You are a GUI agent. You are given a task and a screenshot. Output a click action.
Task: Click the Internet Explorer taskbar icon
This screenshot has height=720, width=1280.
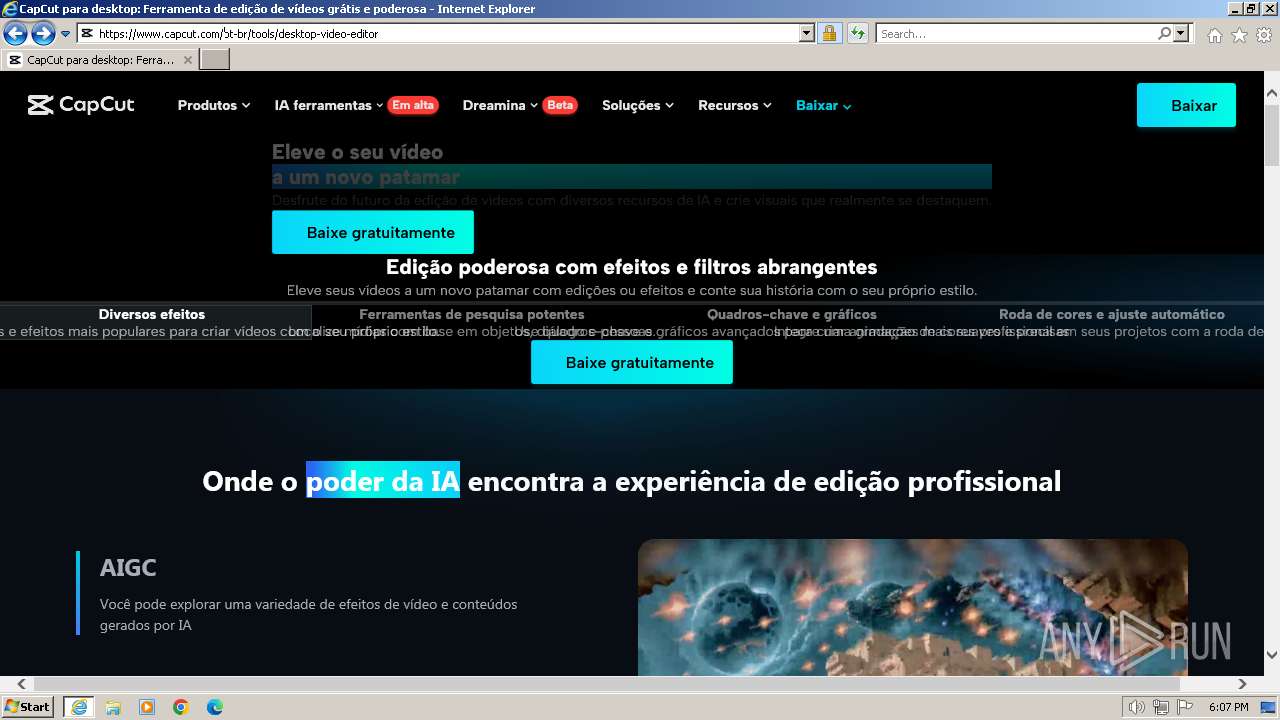pyautogui.click(x=79, y=707)
